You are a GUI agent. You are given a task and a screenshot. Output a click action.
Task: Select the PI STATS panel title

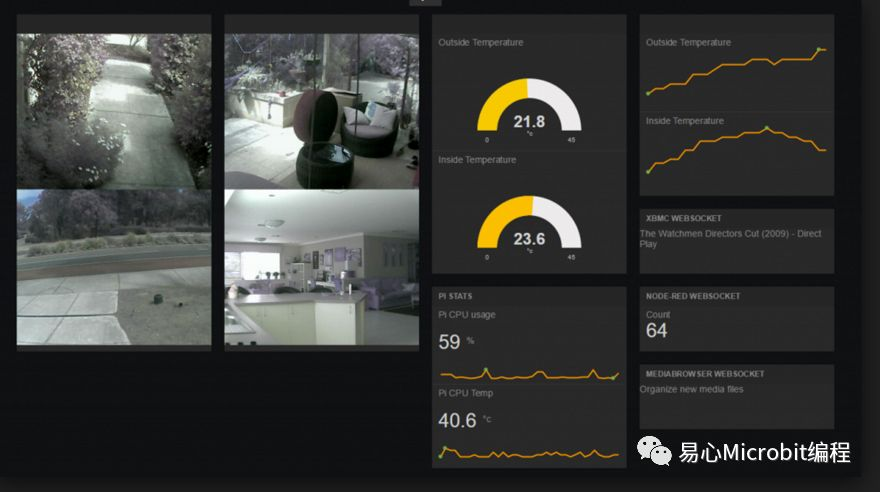(x=455, y=296)
